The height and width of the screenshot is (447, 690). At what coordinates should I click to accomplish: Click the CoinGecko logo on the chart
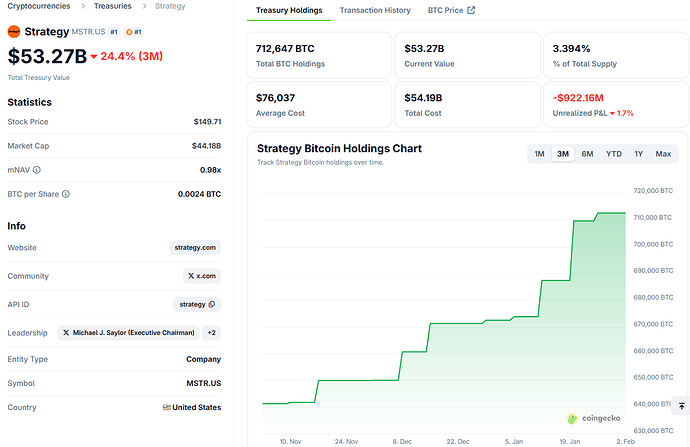coord(572,419)
